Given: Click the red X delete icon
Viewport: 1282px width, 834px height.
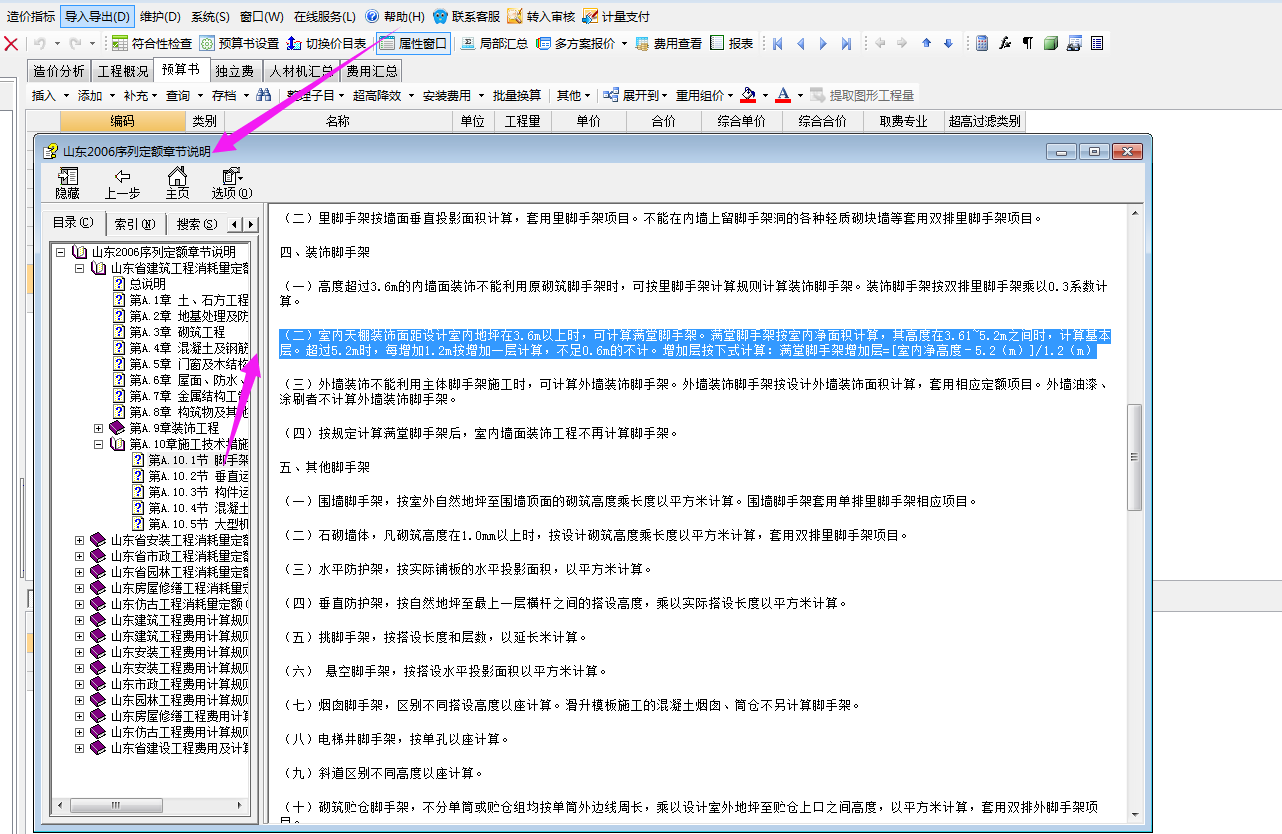Looking at the screenshot, I should (11, 43).
